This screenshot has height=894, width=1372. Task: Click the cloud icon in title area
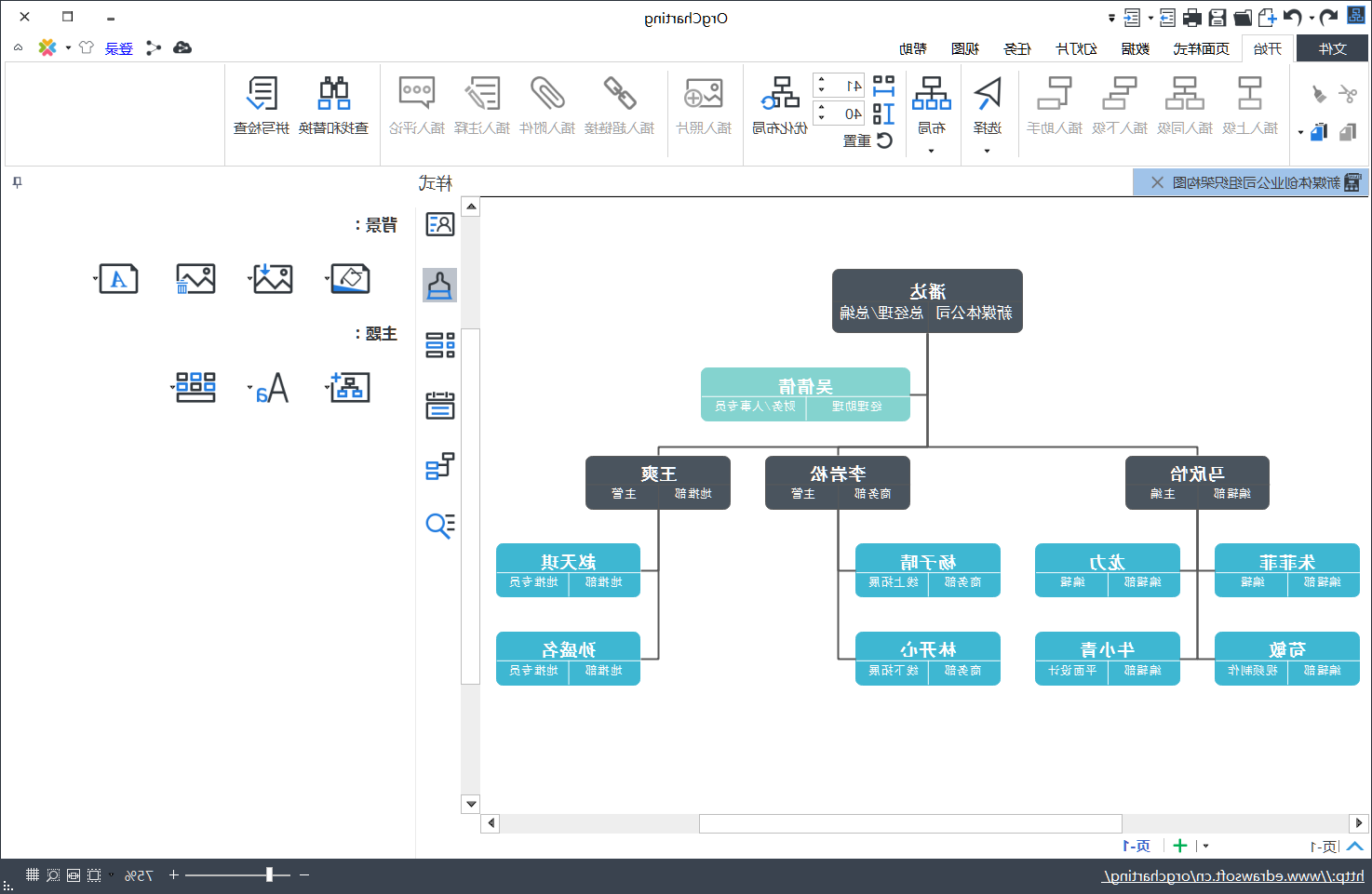pos(182,47)
